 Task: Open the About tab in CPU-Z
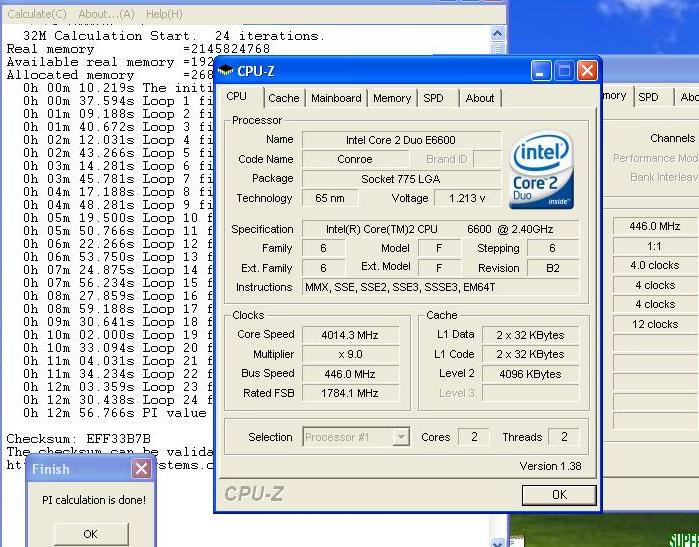tap(480, 98)
